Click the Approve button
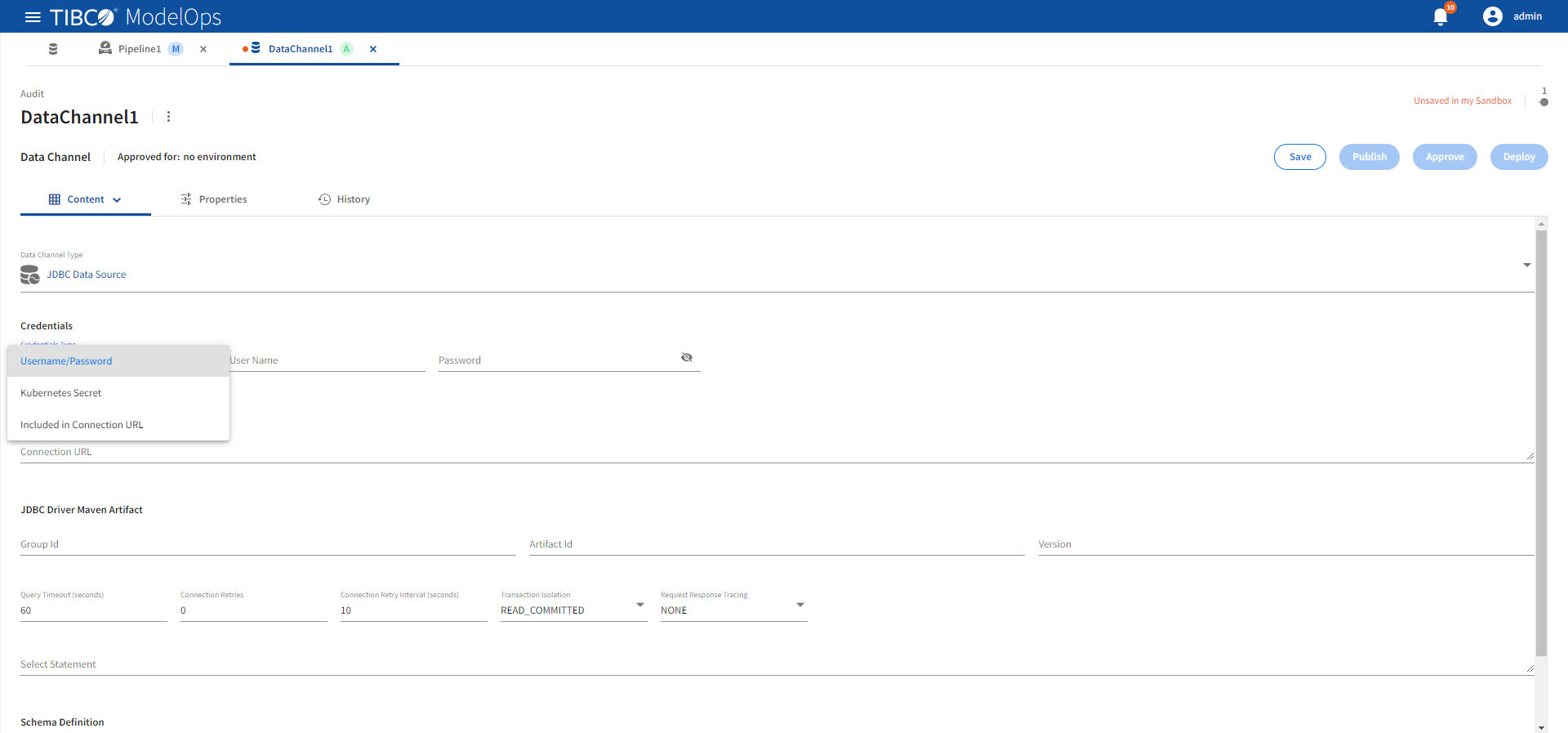The height and width of the screenshot is (733, 1568). tap(1445, 157)
